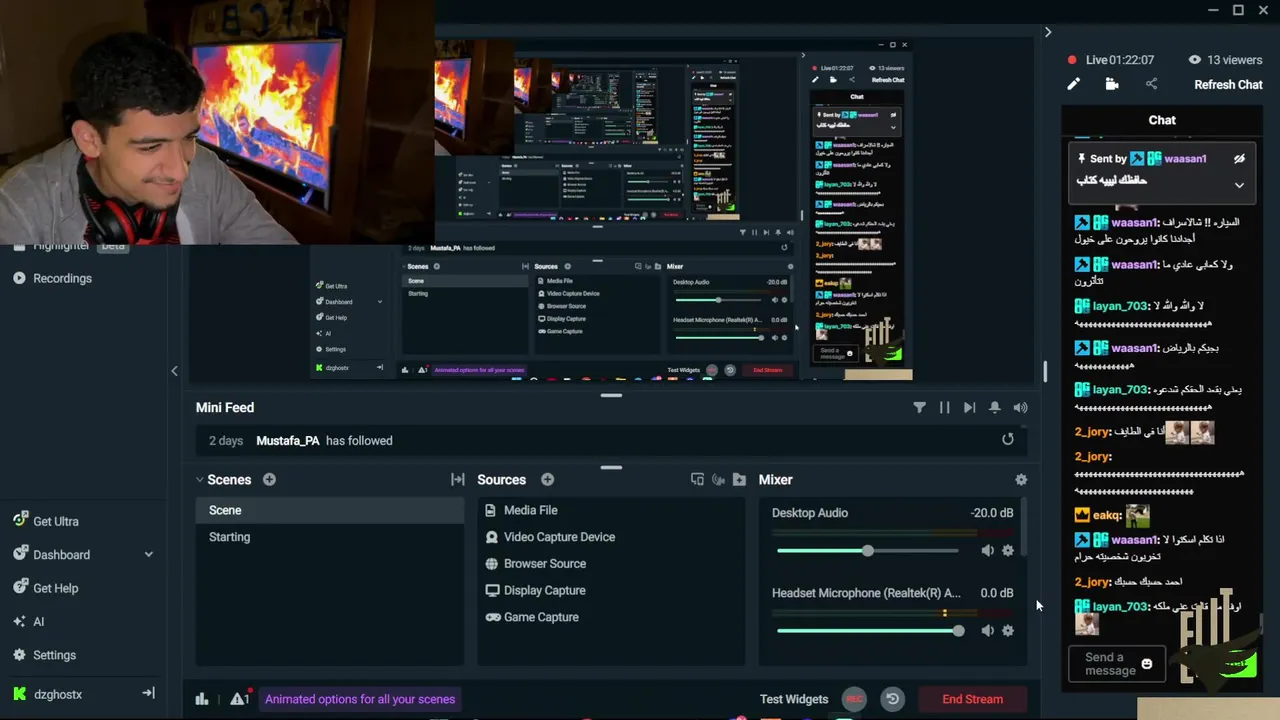Replay the Mustafa_PA follow event
1280x720 pixels.
(1008, 439)
